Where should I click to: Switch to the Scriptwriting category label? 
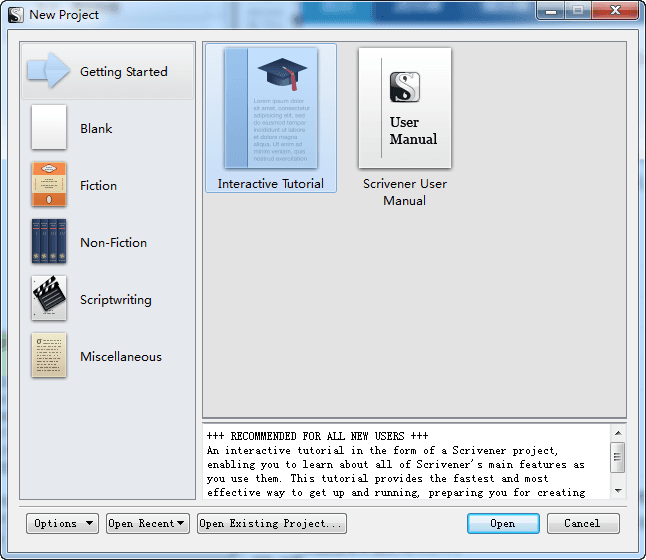tap(116, 300)
